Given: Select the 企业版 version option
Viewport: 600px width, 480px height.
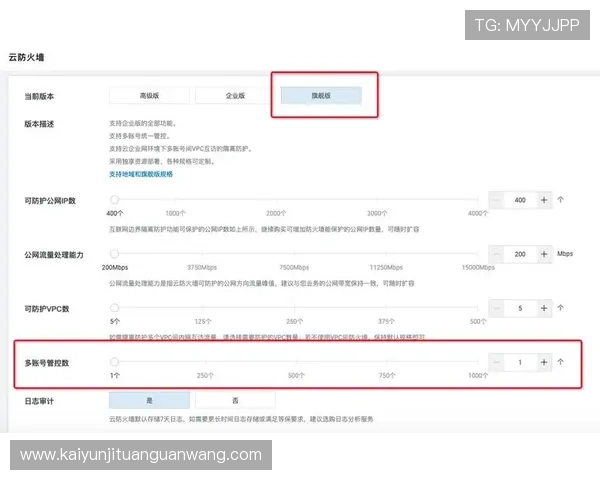Looking at the screenshot, I should click(235, 96).
